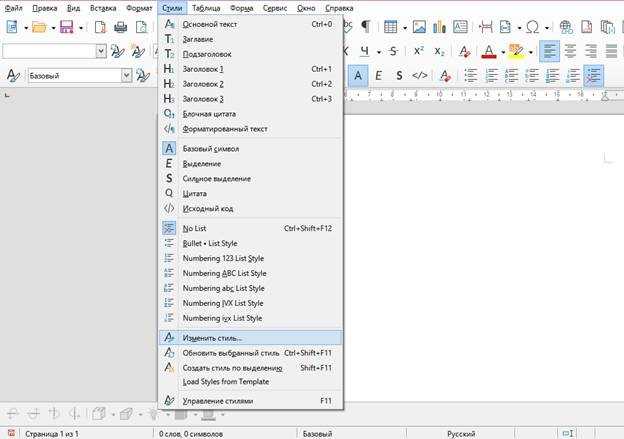Open the Таблица menu
The width and height of the screenshot is (624, 439).
tap(206, 8)
